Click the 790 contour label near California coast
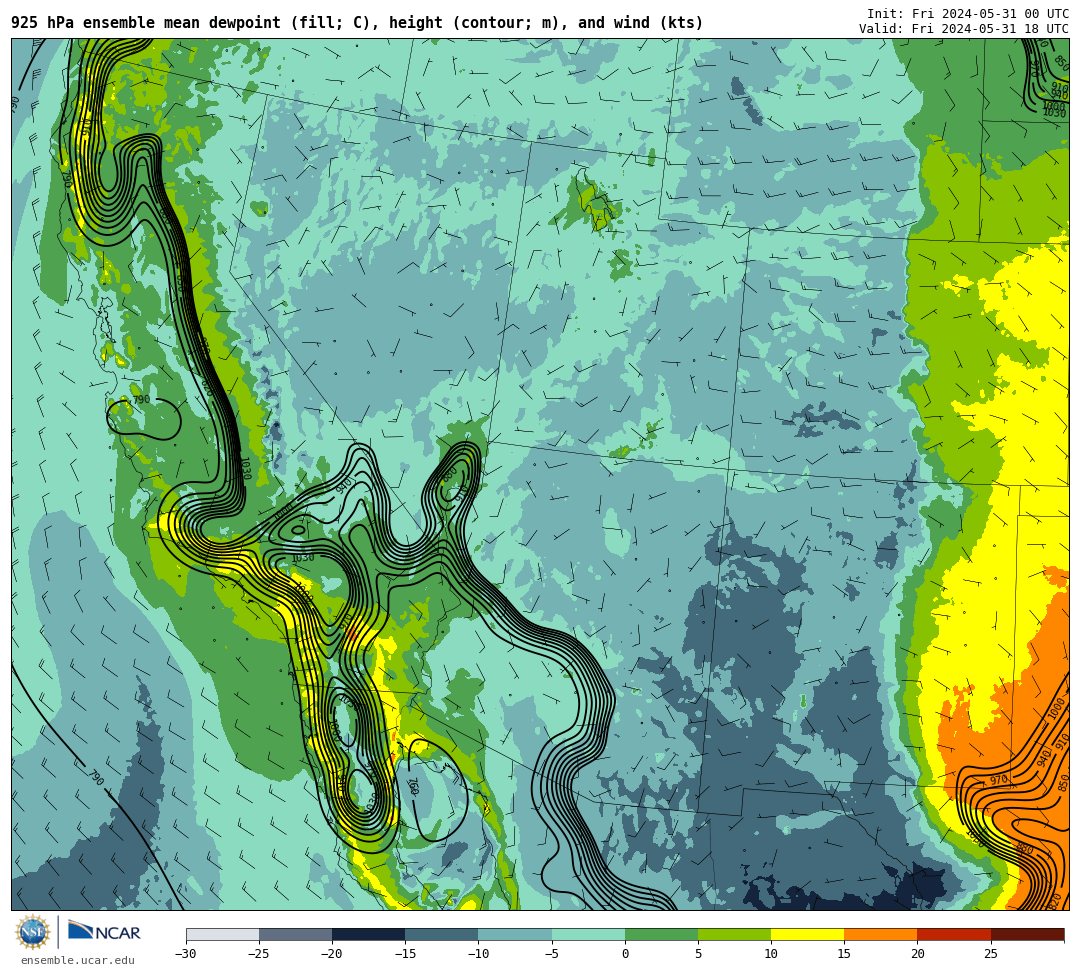Screen dimensions: 1080x973 click(x=141, y=399)
